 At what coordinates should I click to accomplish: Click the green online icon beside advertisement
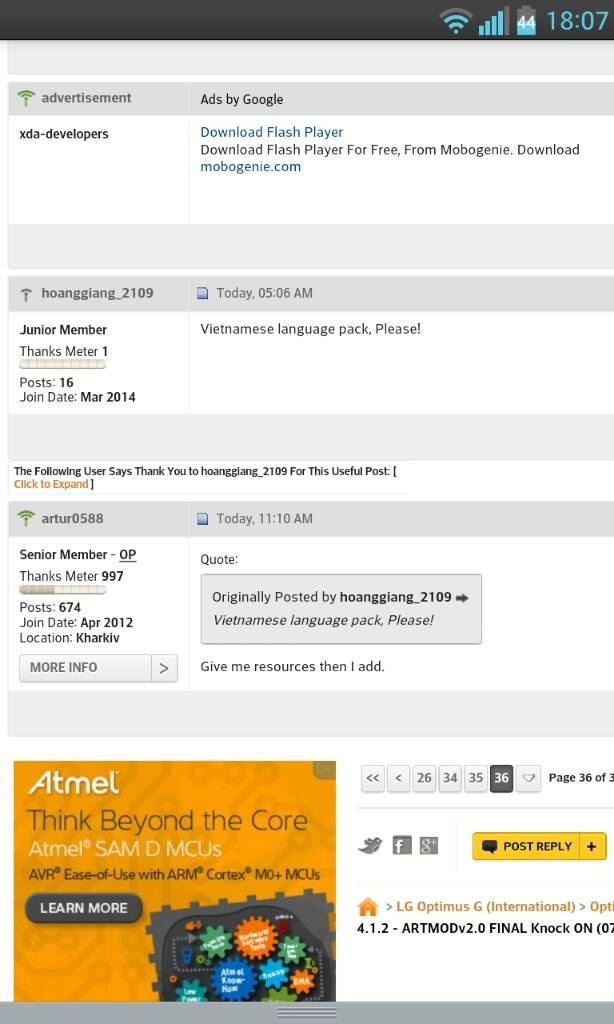tap(25, 99)
